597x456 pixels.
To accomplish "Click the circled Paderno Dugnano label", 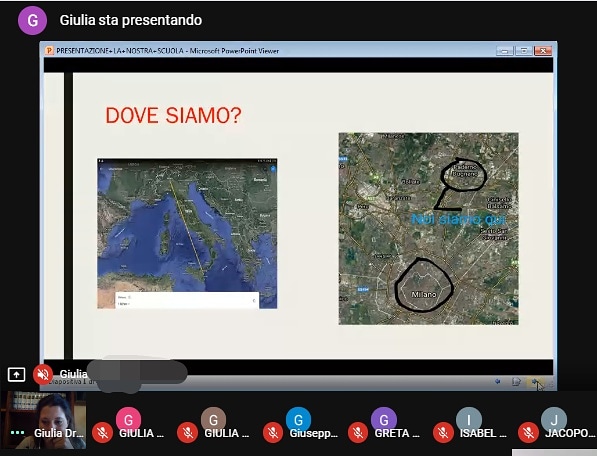I will [x=464, y=171].
